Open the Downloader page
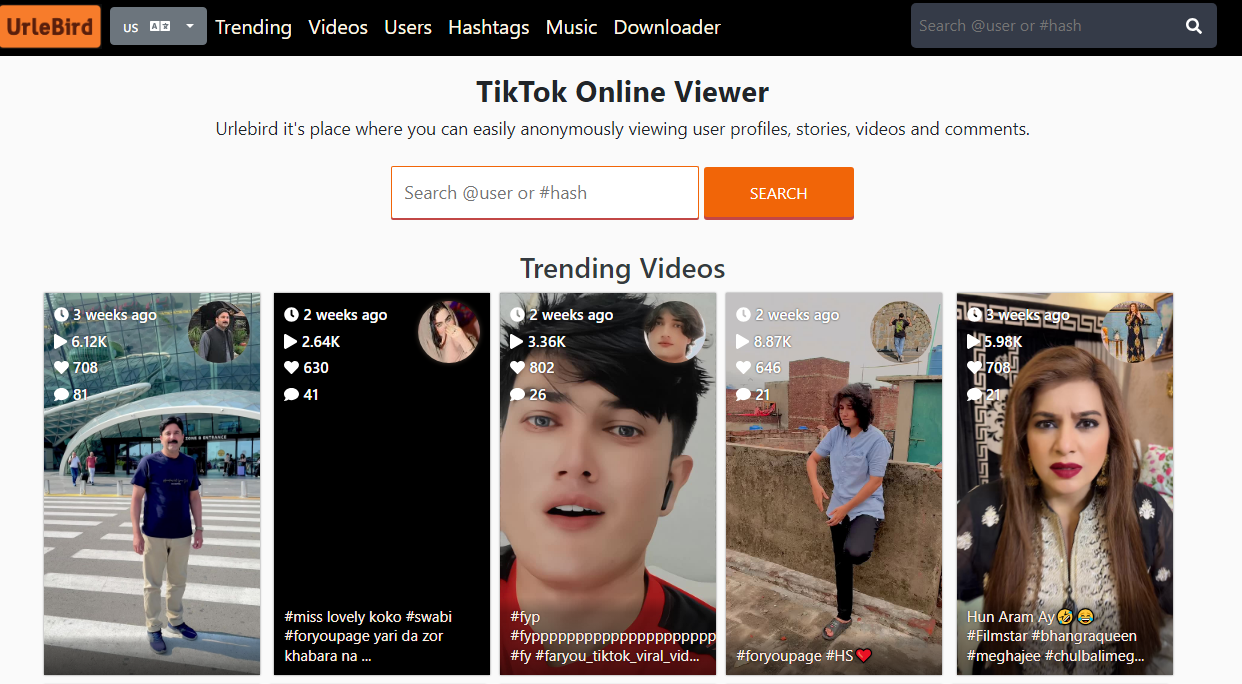The width and height of the screenshot is (1242, 684). (x=667, y=27)
